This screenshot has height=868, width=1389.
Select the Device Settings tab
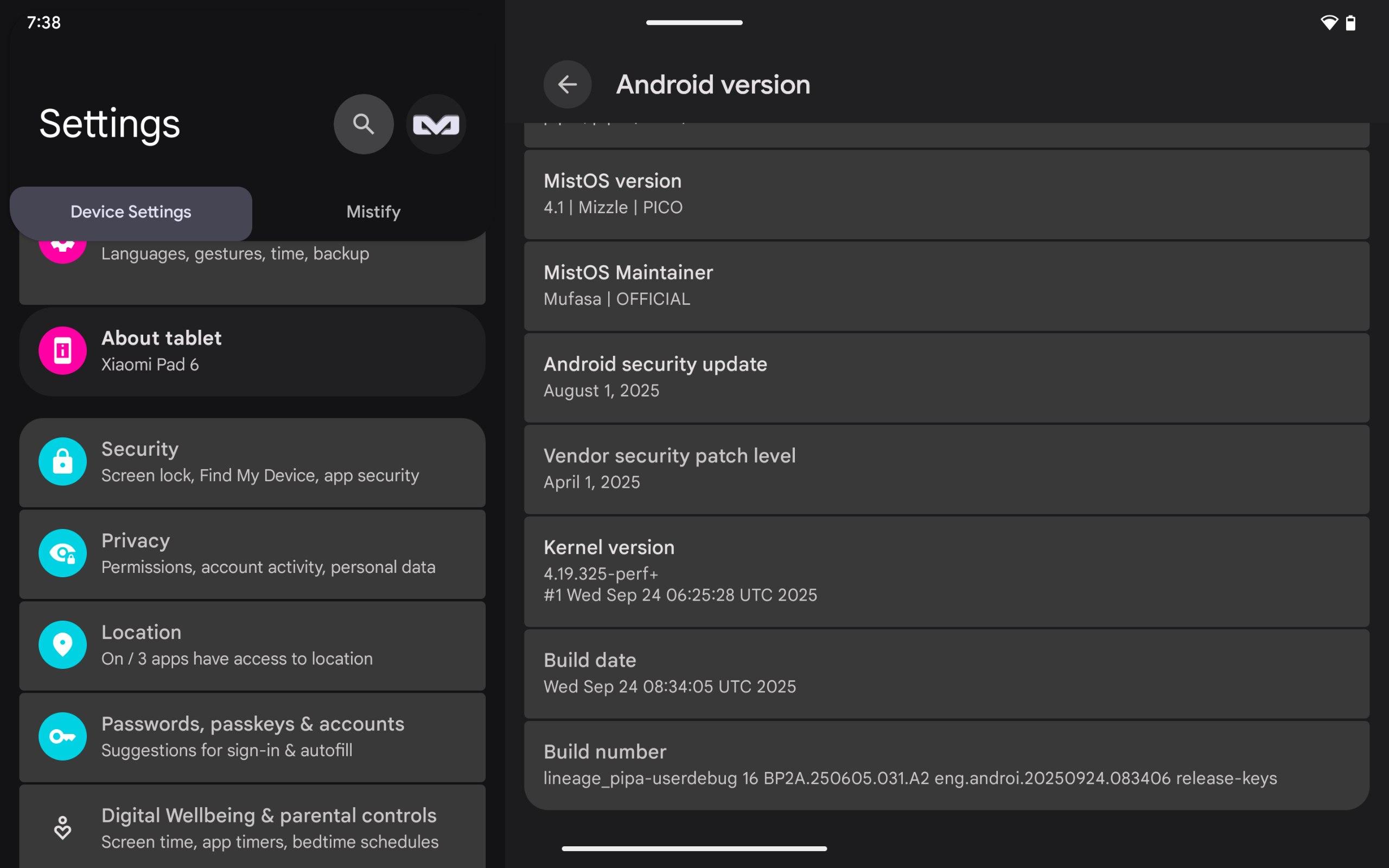(x=131, y=212)
